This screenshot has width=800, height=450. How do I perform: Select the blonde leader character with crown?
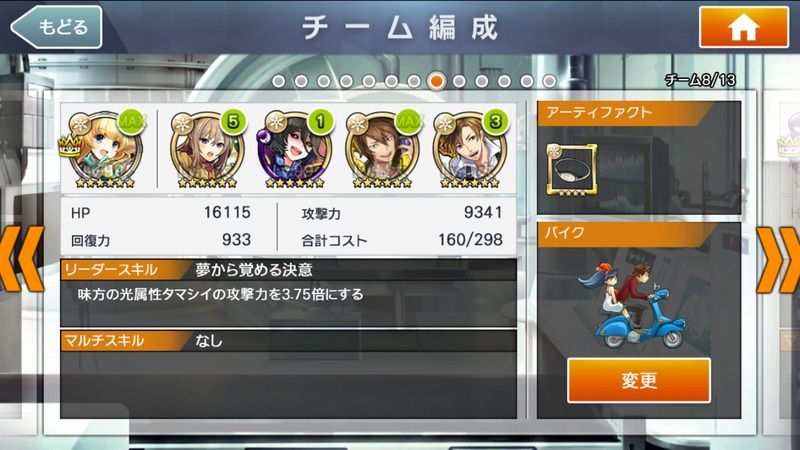tap(104, 149)
